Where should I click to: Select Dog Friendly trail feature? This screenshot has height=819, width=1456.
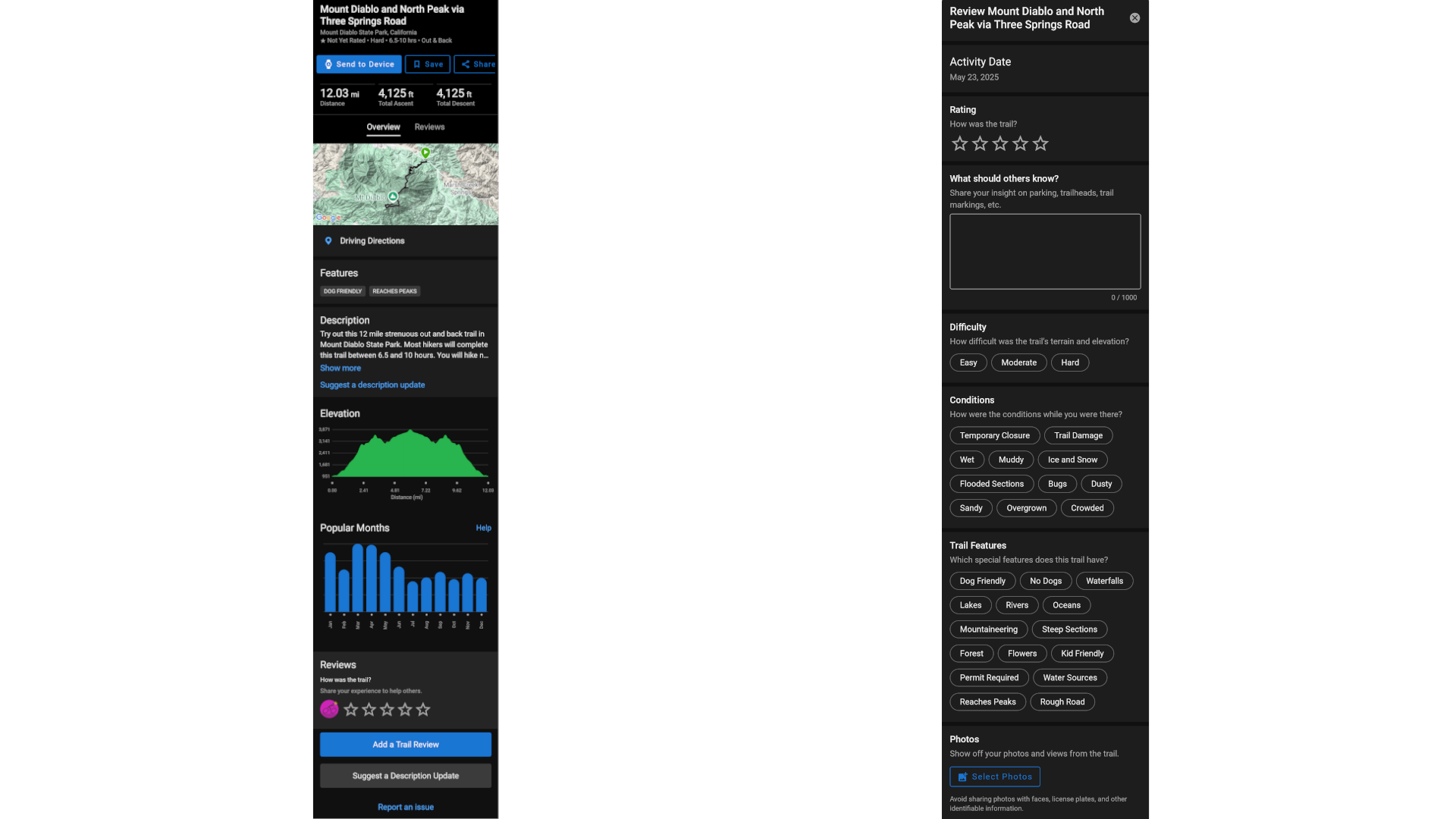pyautogui.click(x=982, y=582)
